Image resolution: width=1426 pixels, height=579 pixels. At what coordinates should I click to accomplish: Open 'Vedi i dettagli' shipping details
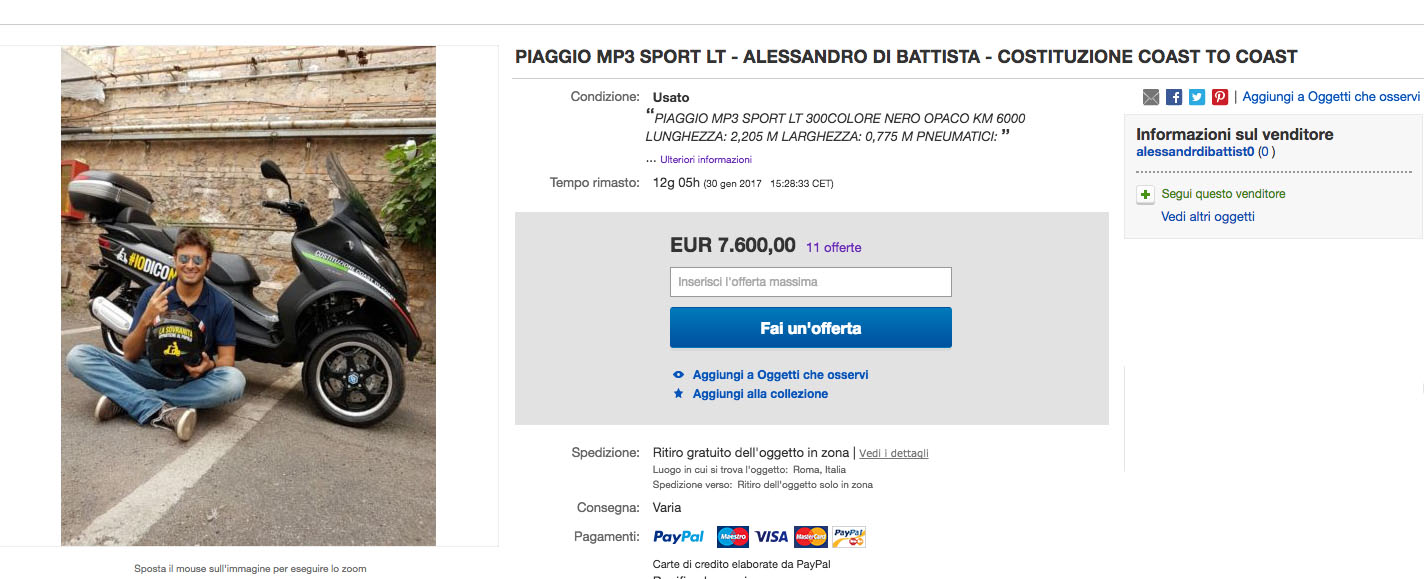tap(893, 453)
